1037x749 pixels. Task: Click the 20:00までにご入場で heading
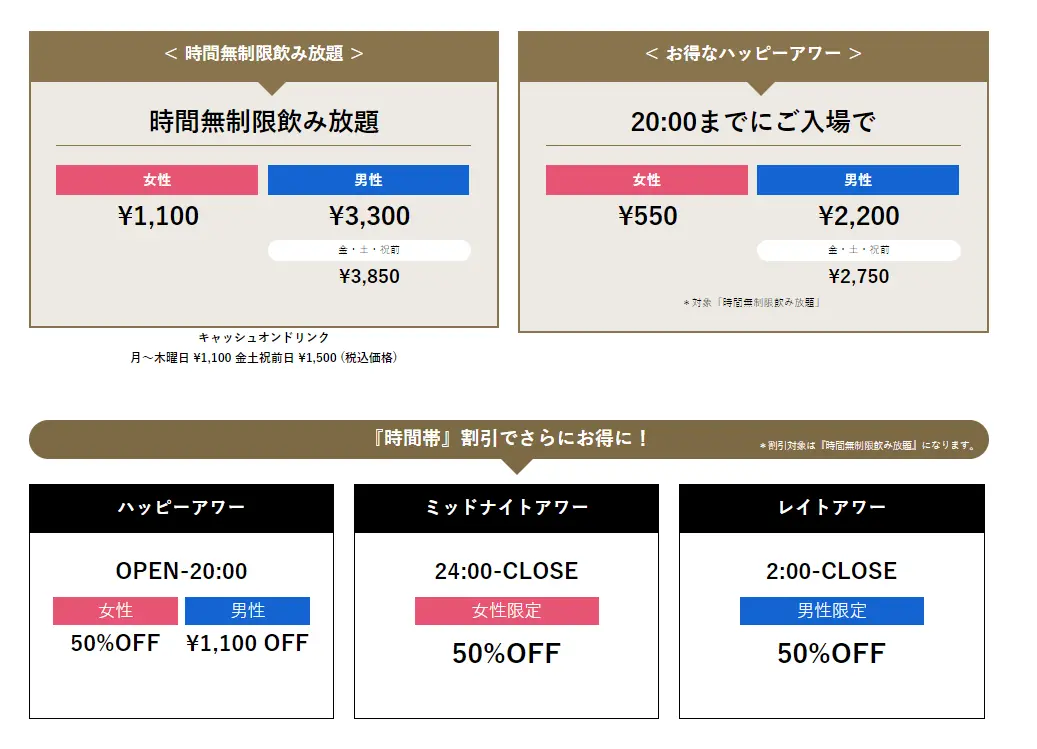click(753, 122)
